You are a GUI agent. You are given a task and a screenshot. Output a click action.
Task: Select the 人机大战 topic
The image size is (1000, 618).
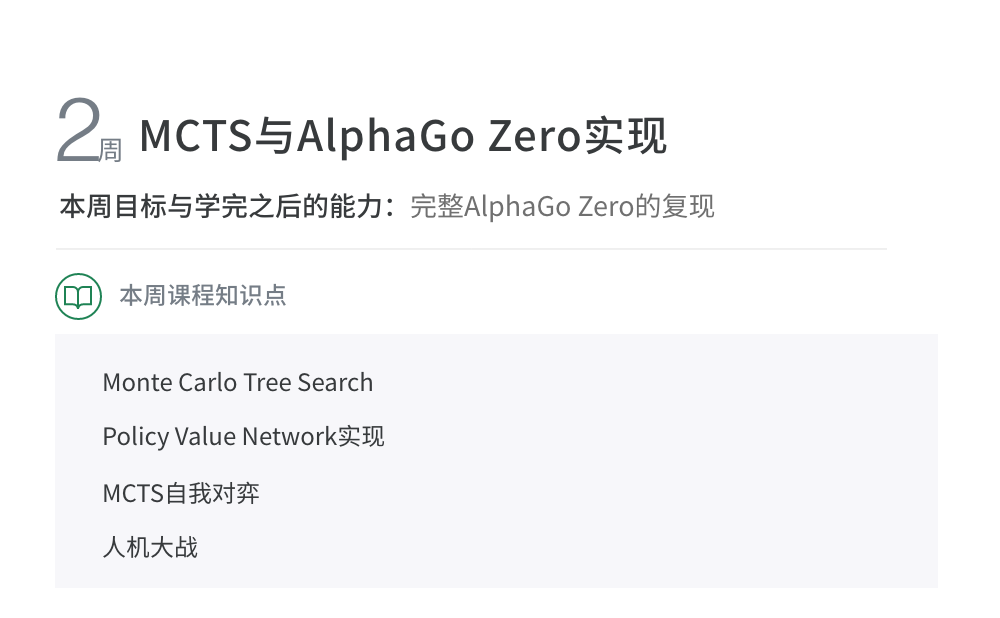(150, 547)
